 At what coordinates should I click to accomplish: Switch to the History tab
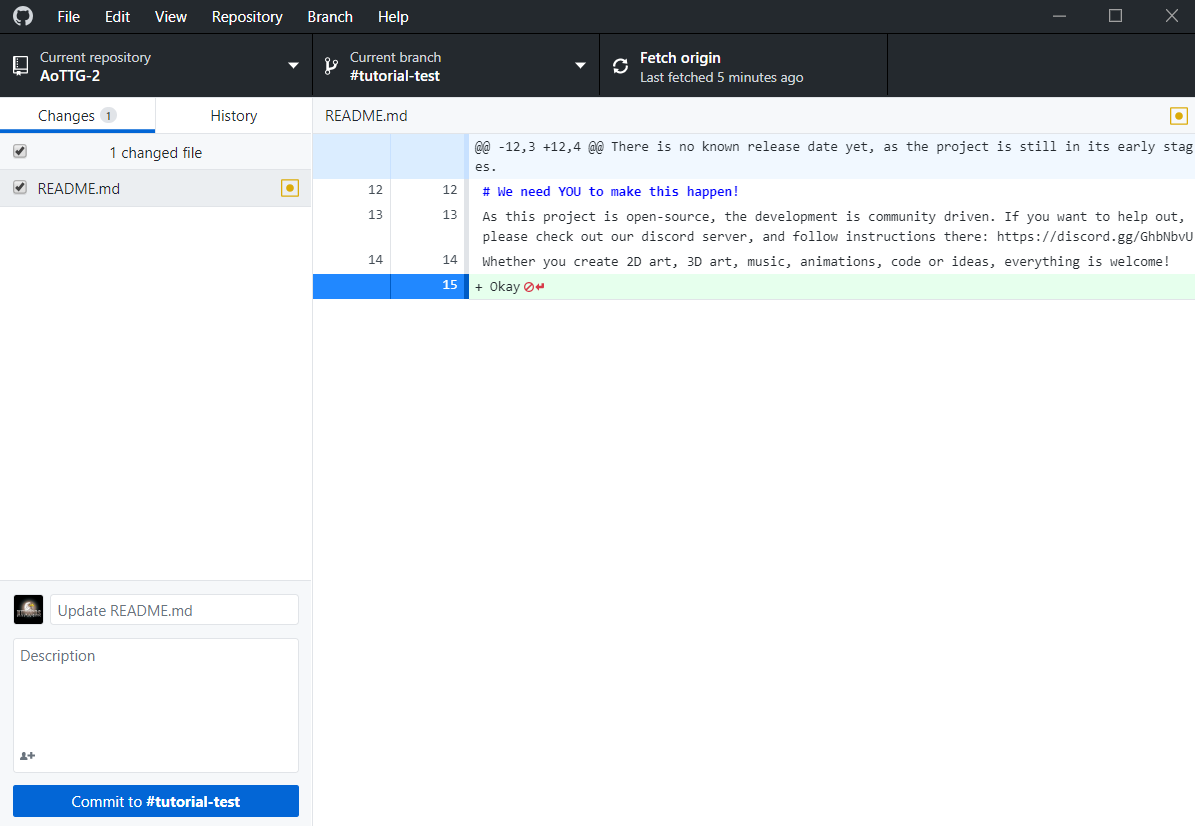click(234, 116)
